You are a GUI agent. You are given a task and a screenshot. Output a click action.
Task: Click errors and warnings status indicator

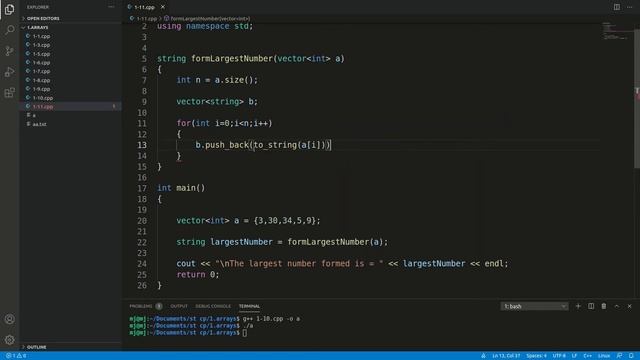click(x=16, y=356)
